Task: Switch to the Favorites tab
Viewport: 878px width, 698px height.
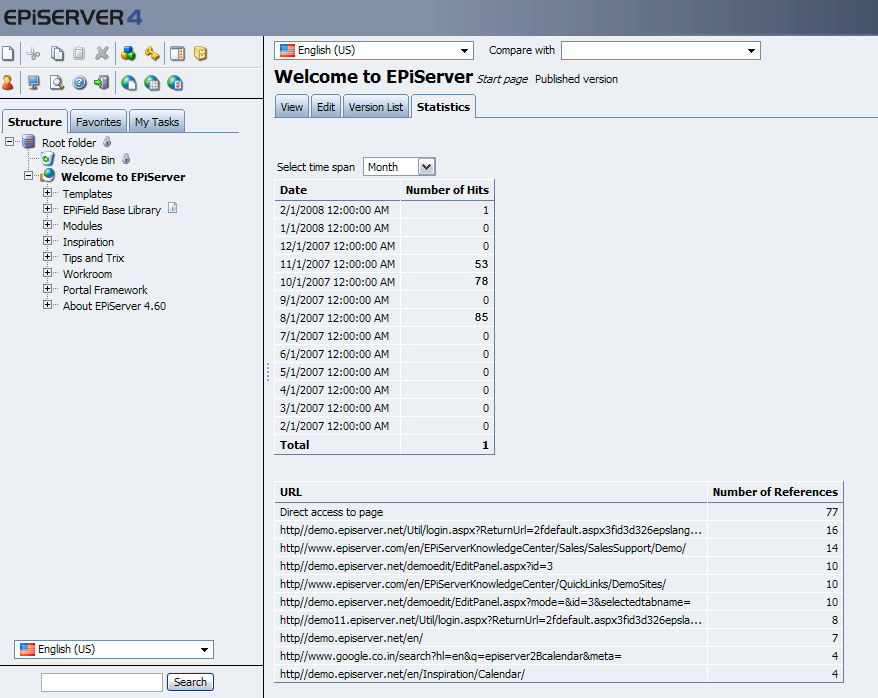Action: pyautogui.click(x=99, y=122)
